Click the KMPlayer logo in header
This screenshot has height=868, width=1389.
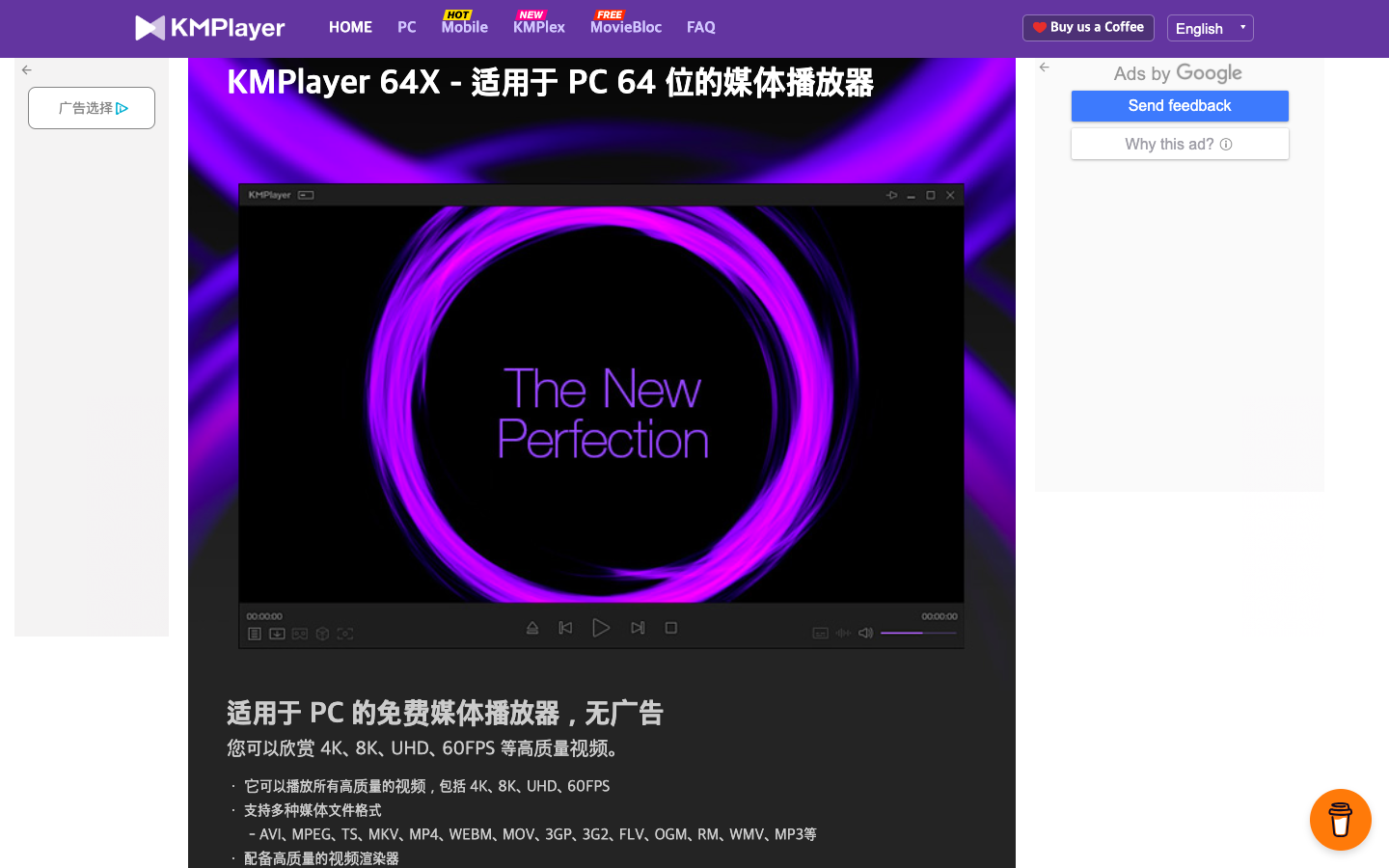209,28
